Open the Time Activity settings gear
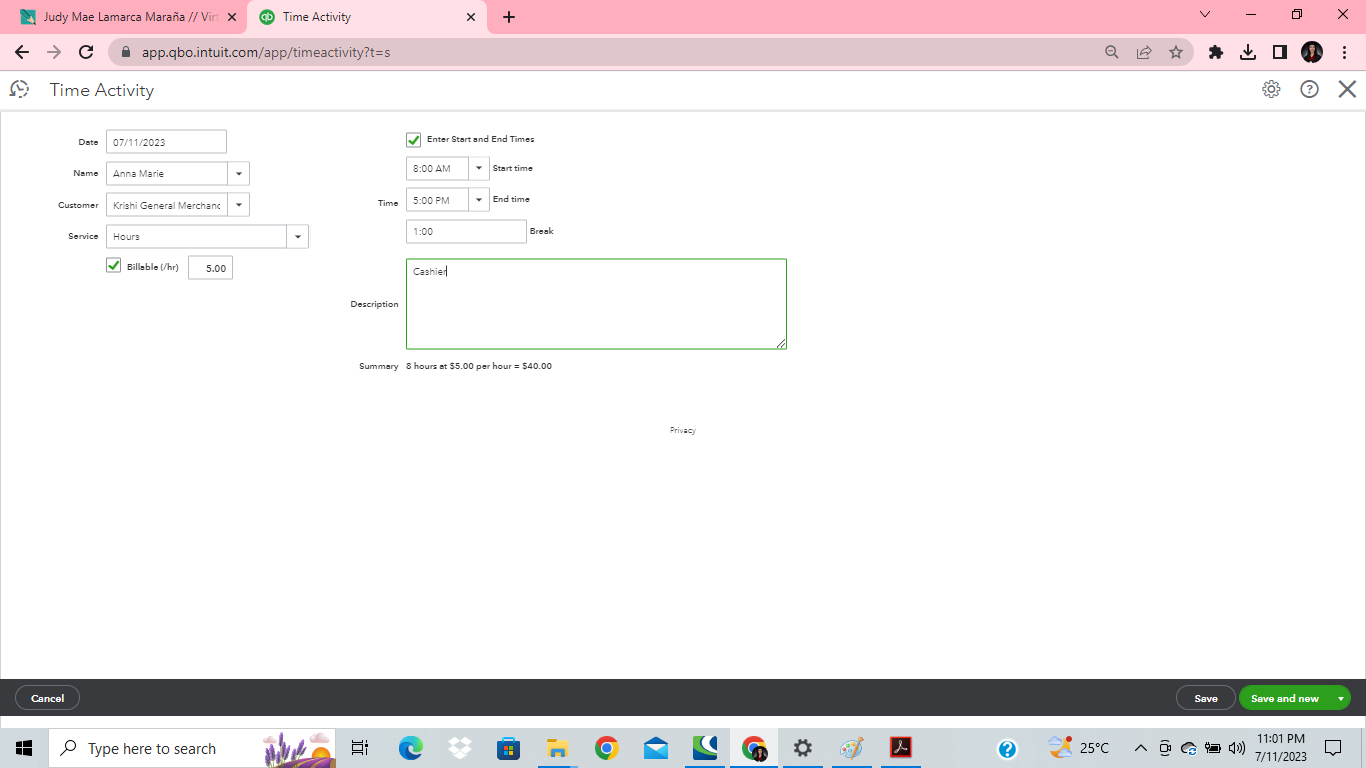The height and width of the screenshot is (768, 1366). tap(1271, 89)
